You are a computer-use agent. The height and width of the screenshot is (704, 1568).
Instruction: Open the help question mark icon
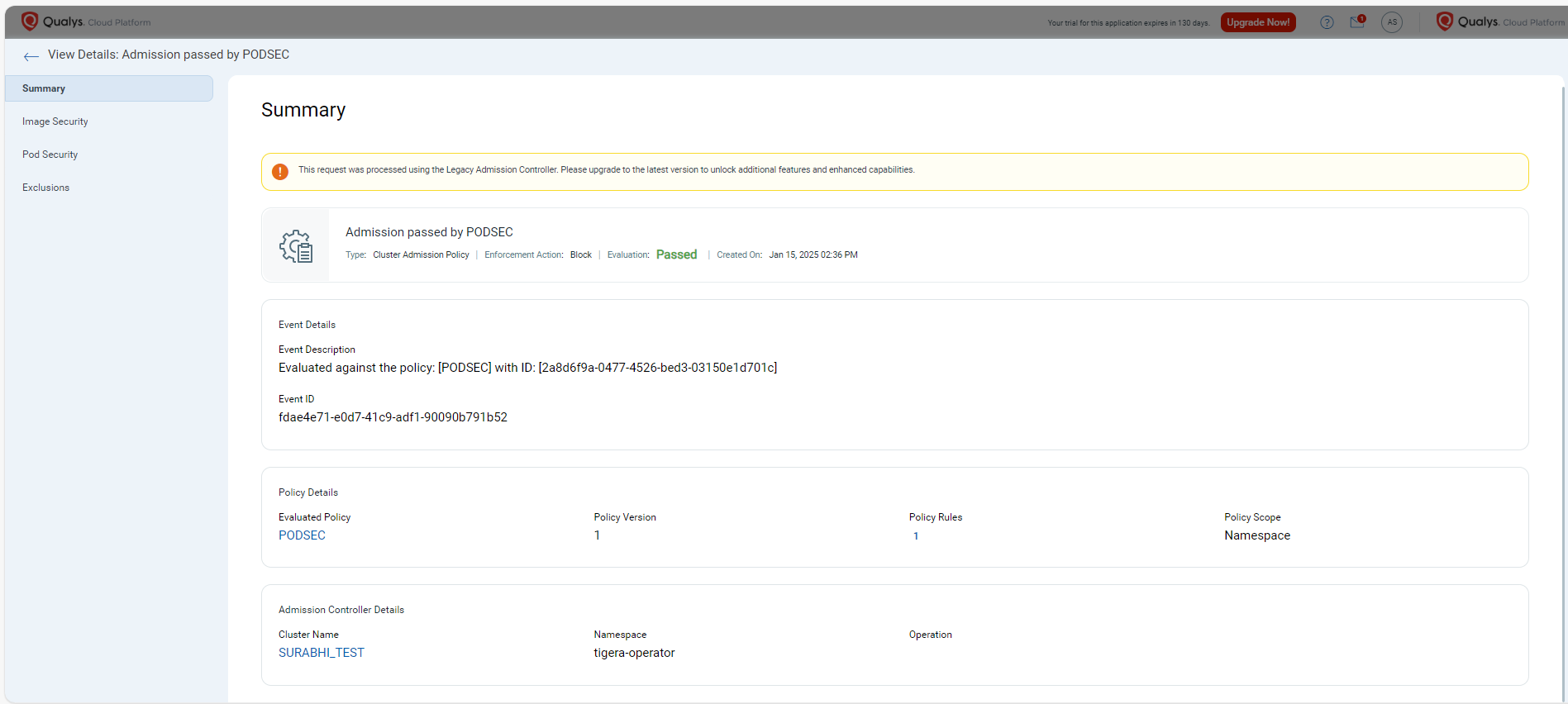click(x=1327, y=22)
